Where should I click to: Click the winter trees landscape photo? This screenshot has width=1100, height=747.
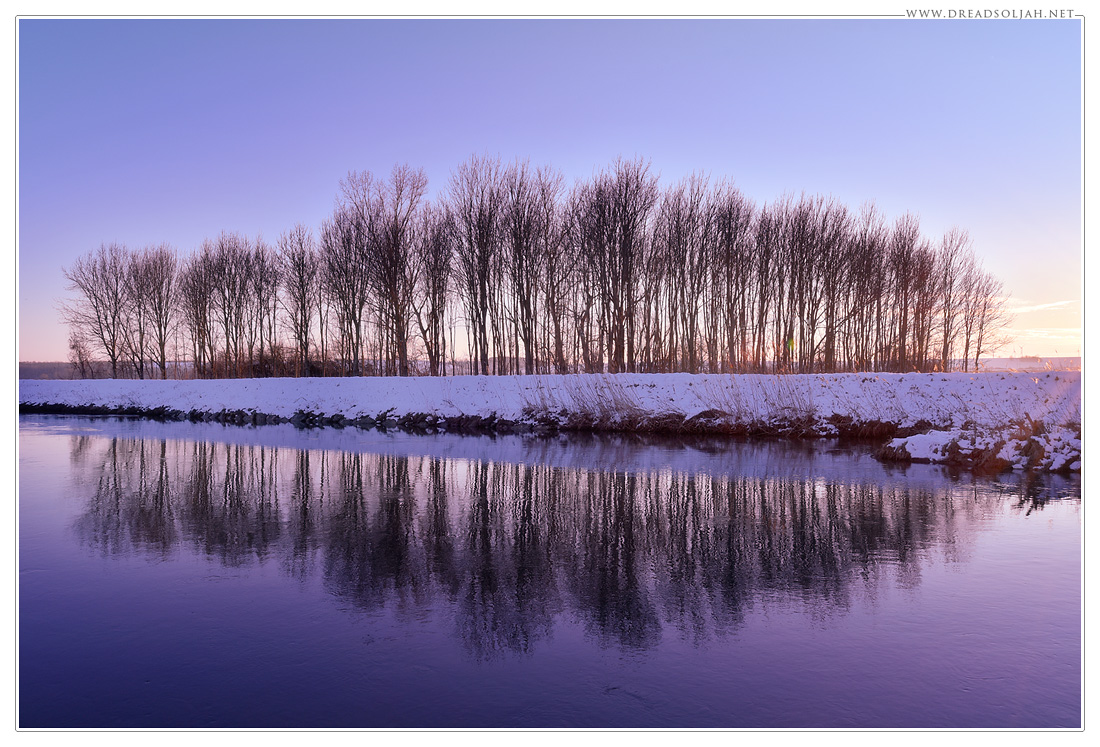click(550, 373)
